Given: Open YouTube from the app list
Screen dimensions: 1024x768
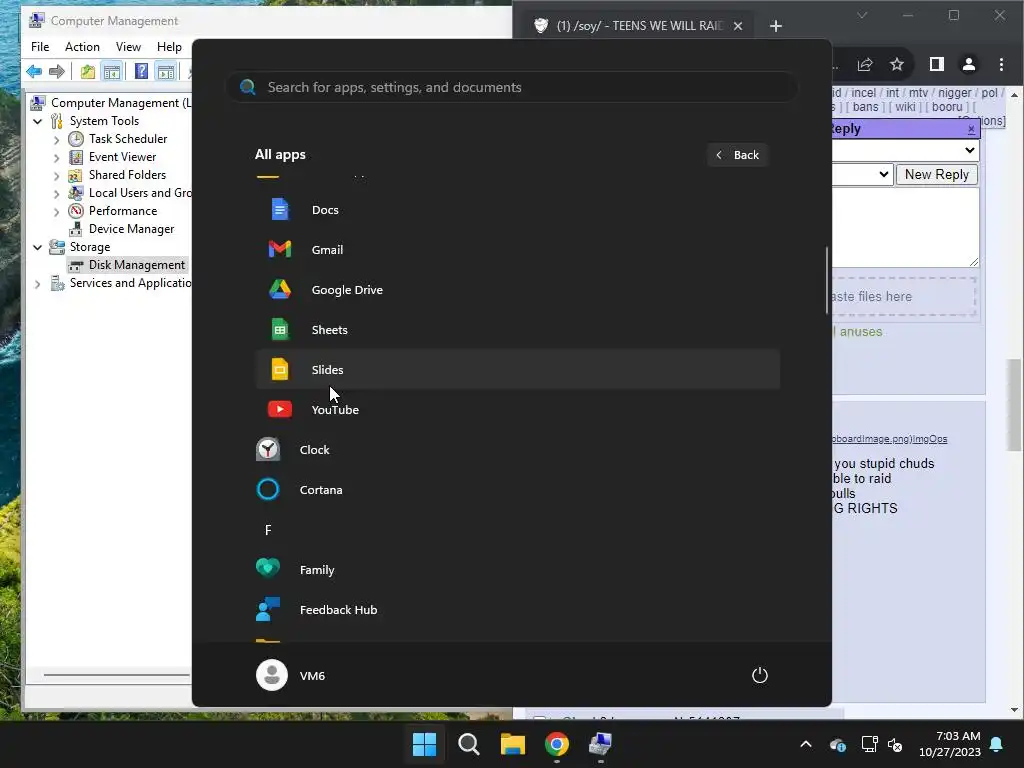Looking at the screenshot, I should click(518, 409).
